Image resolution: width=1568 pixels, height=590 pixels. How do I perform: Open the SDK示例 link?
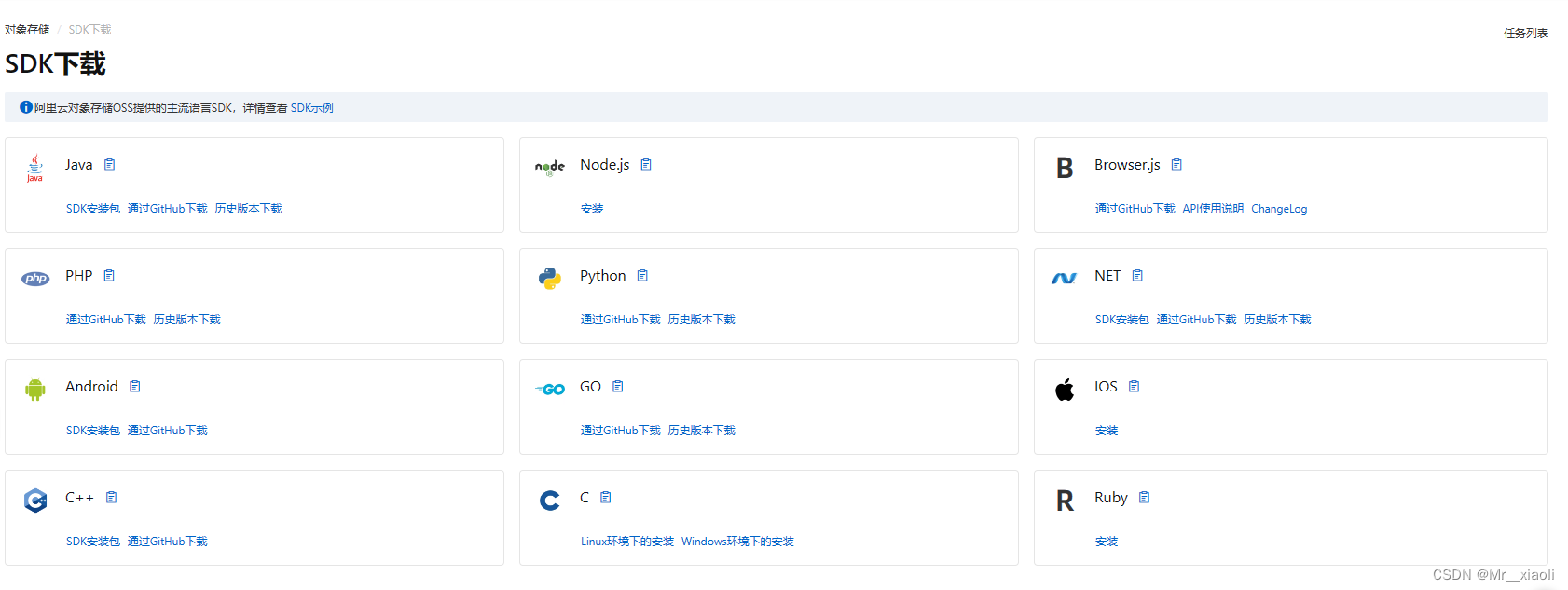pos(312,108)
